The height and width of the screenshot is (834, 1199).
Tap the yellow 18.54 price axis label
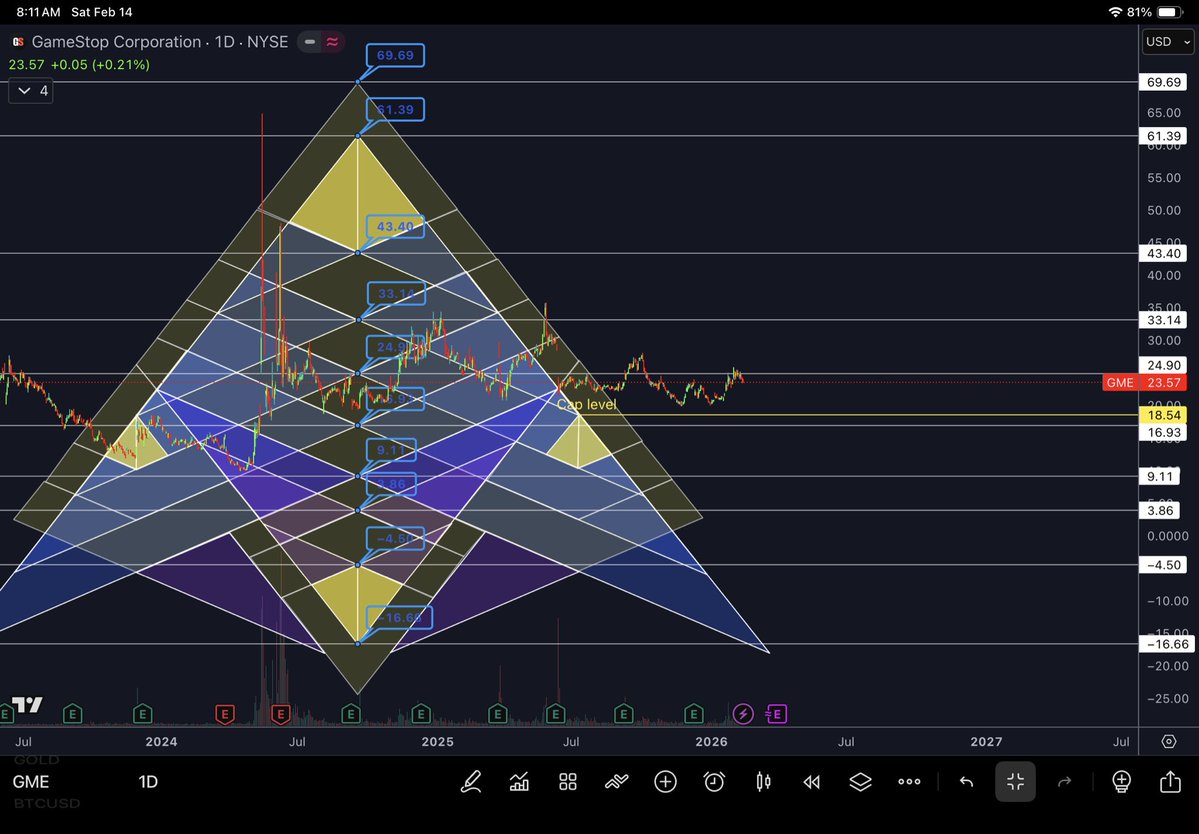pyautogui.click(x=1163, y=415)
